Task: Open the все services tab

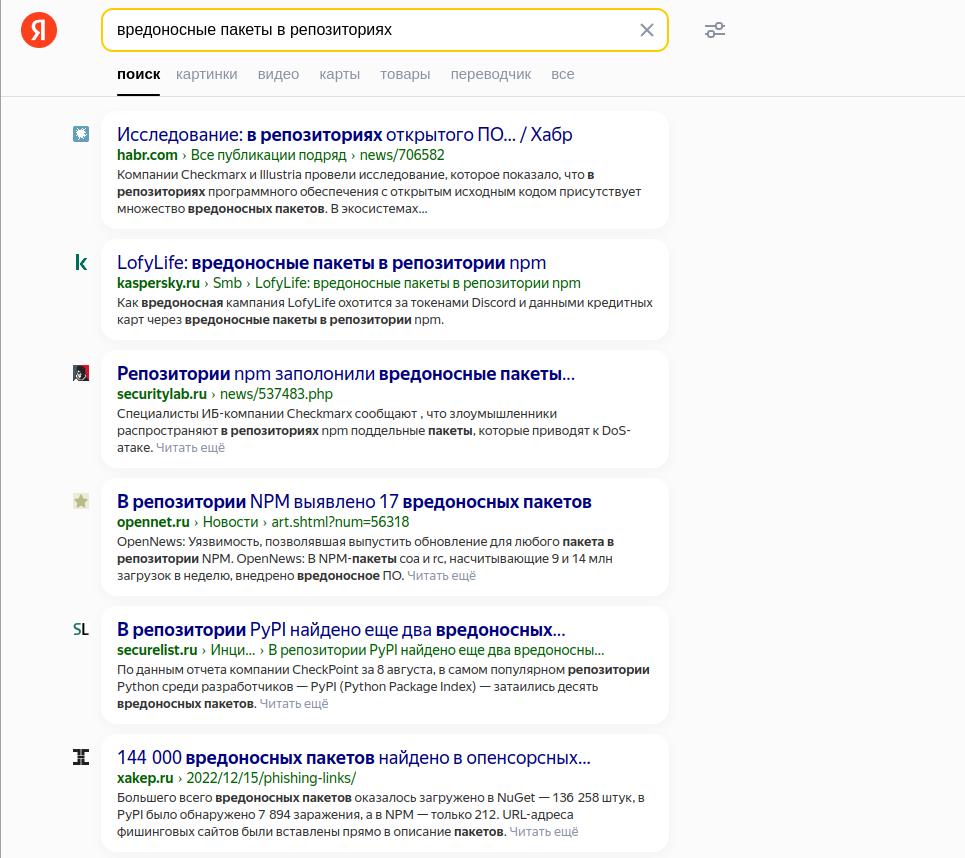Action: tap(563, 74)
